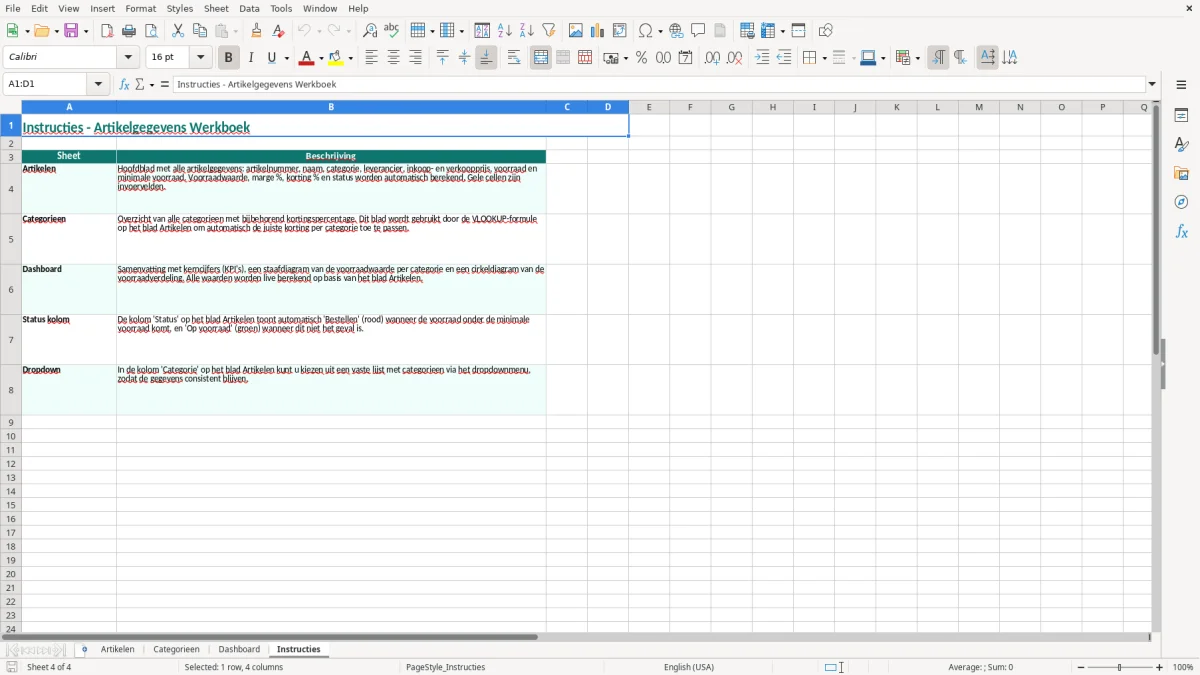Insert a comment
This screenshot has width=1200, height=675.
[698, 31]
